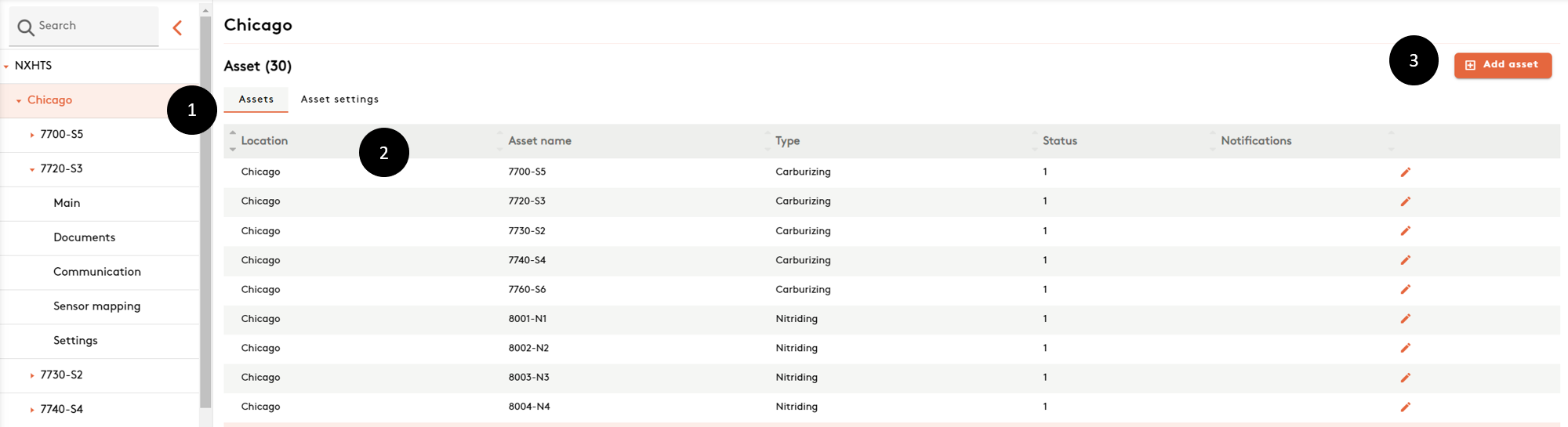Edit the 7720-S3 asset row
This screenshot has height=427, width=1568.
pyautogui.click(x=1405, y=201)
